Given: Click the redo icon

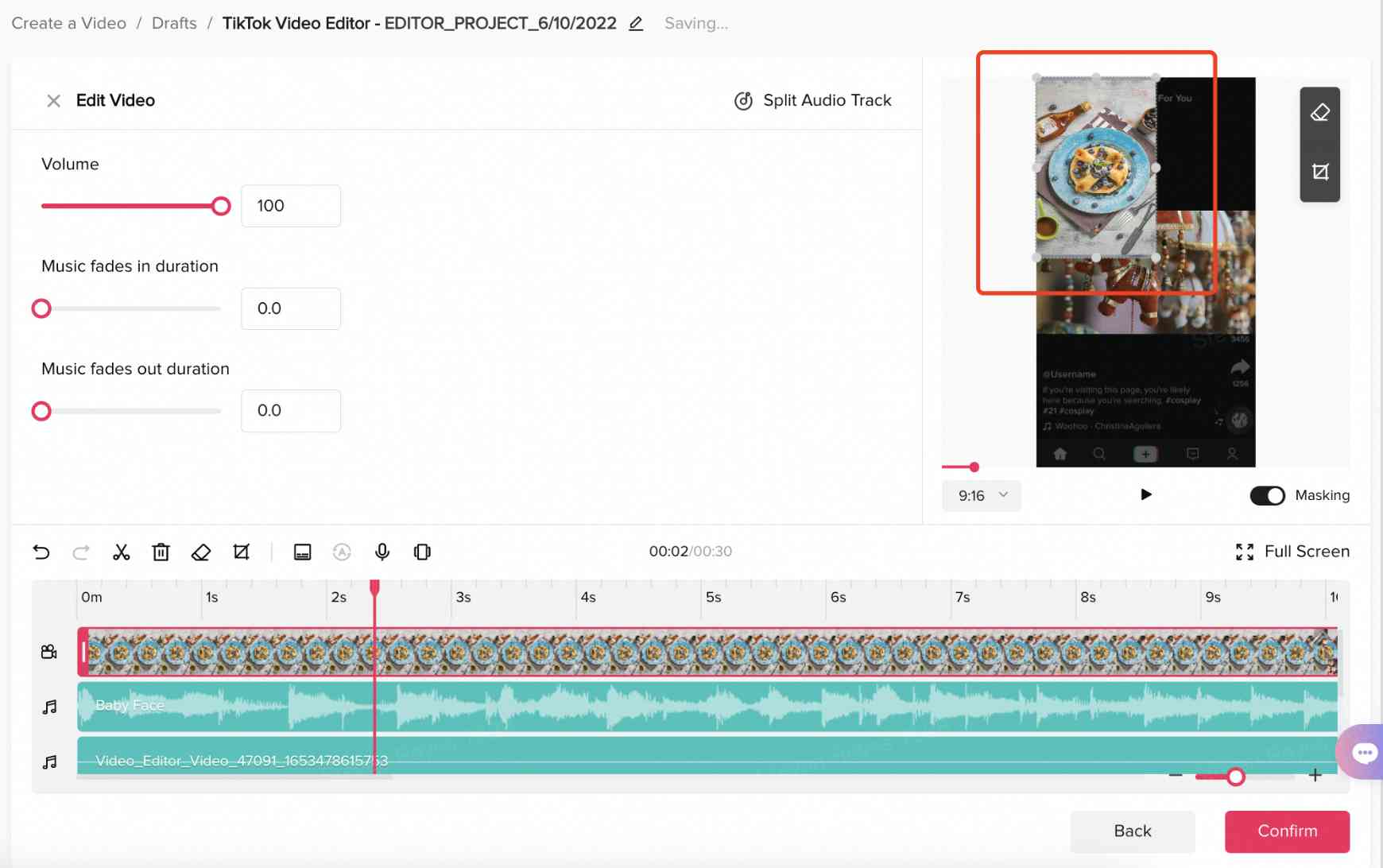Looking at the screenshot, I should point(80,552).
